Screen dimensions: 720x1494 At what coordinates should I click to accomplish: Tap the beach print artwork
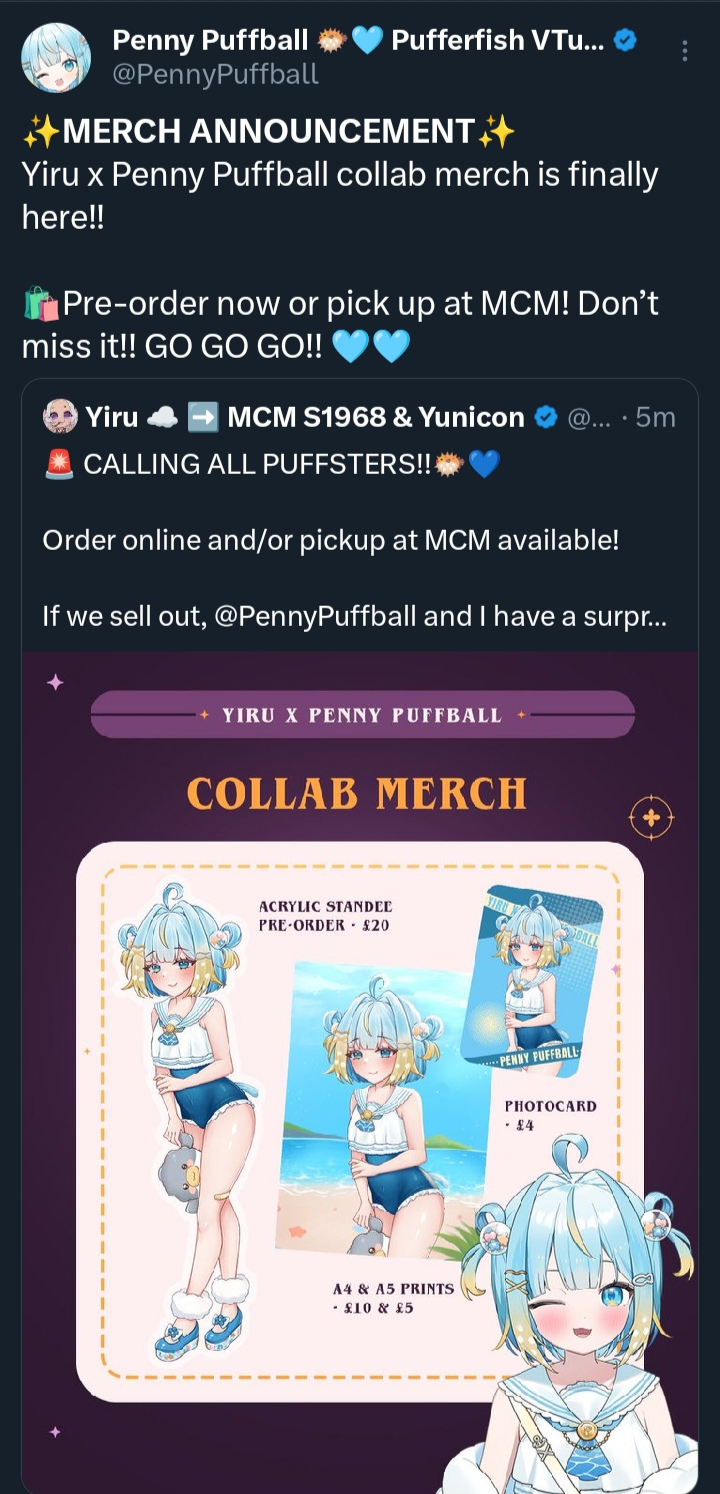(383, 1110)
